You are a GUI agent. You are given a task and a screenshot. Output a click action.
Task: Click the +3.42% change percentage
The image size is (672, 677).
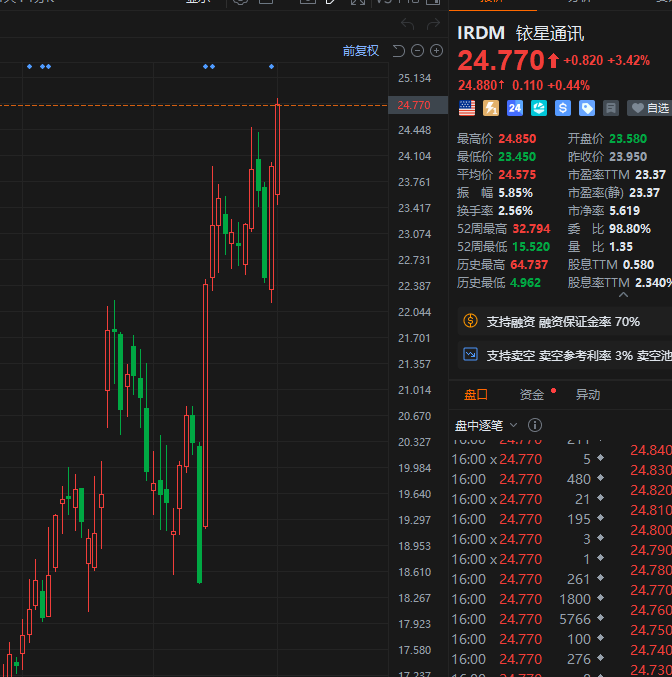click(628, 60)
